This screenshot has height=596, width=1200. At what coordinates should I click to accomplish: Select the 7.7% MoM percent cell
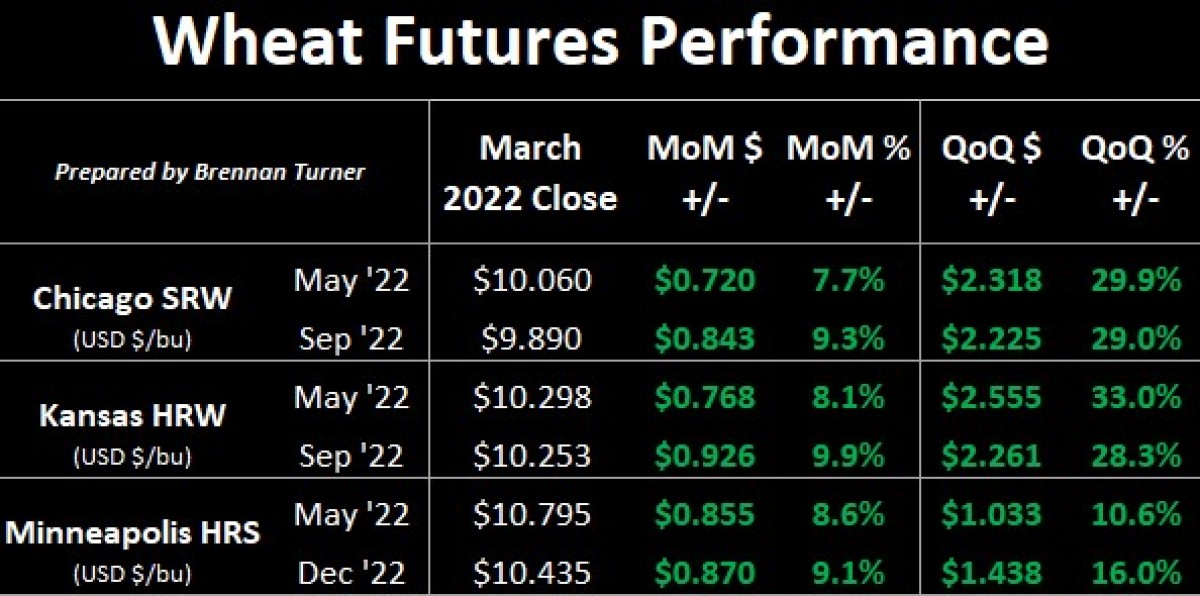click(849, 281)
